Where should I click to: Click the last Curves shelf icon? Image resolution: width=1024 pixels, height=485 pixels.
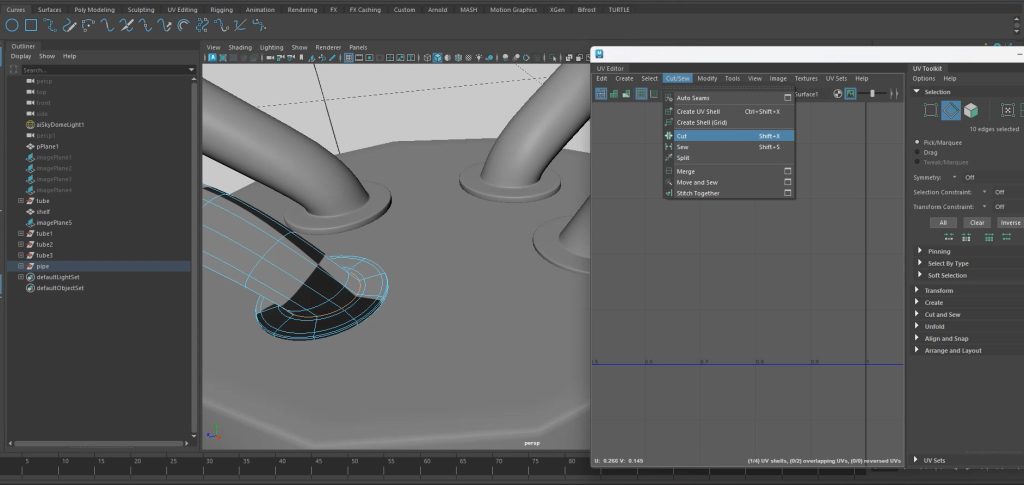260,25
